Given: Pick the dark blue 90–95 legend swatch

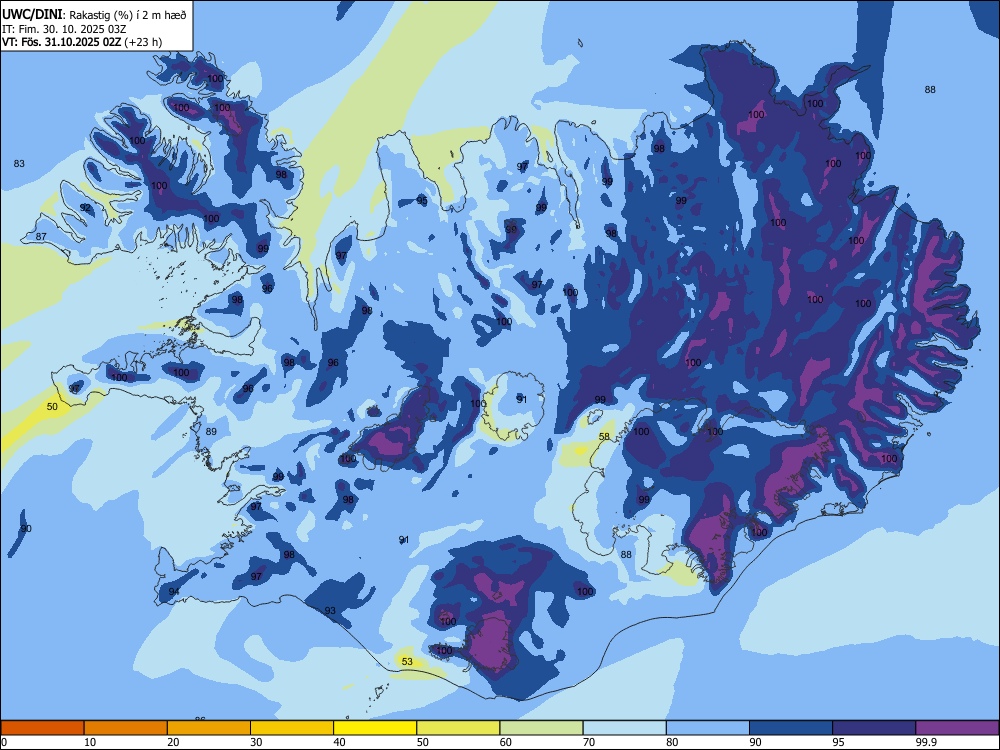Looking at the screenshot, I should pos(791,728).
